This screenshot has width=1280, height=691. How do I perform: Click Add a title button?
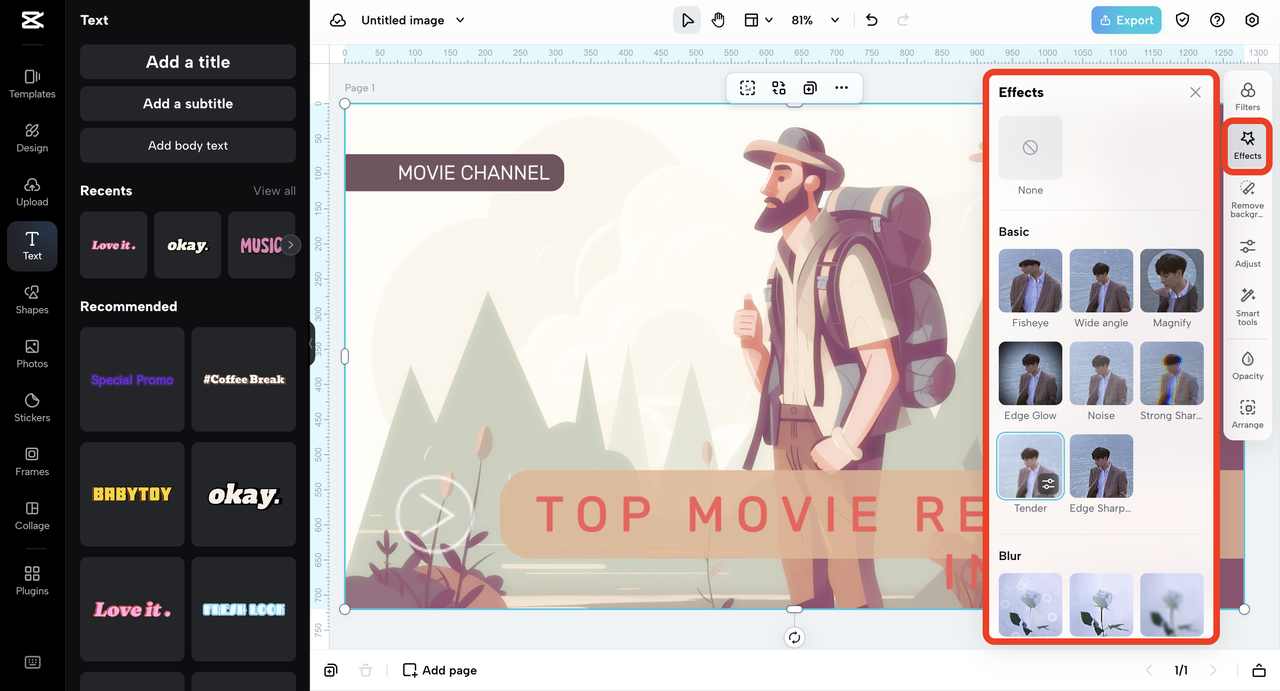[188, 62]
